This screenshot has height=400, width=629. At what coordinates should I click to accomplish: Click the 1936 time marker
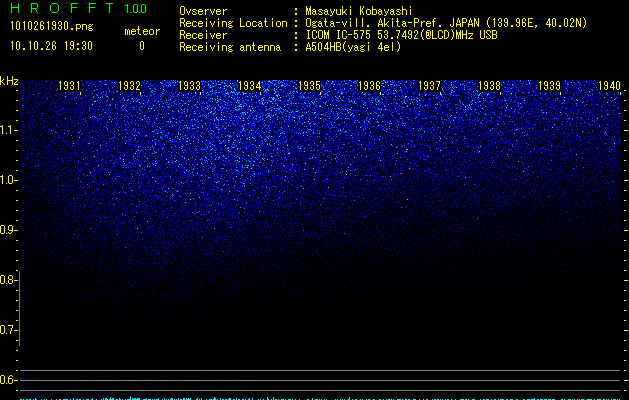coord(369,86)
